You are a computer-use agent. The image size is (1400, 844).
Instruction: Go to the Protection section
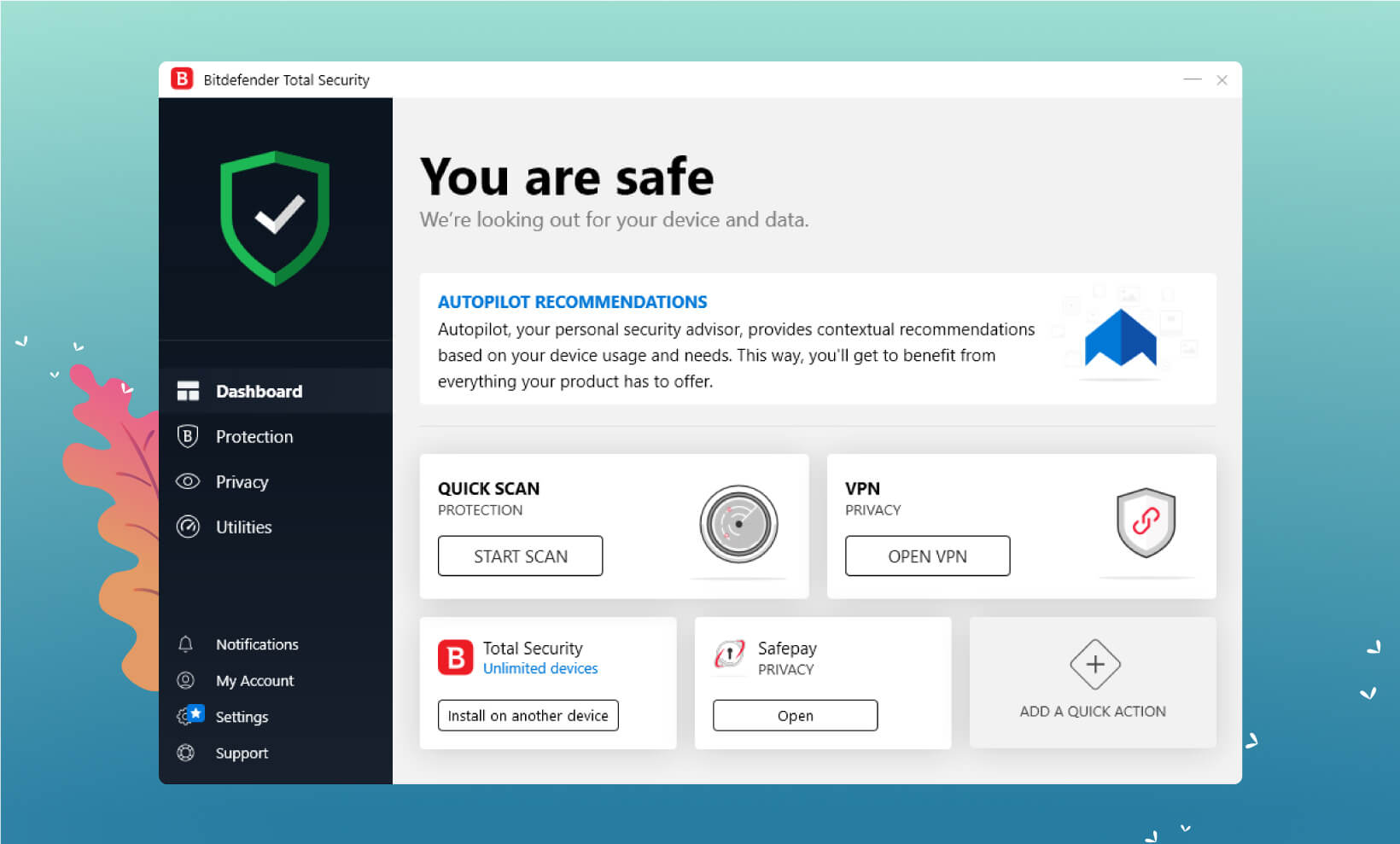276,436
